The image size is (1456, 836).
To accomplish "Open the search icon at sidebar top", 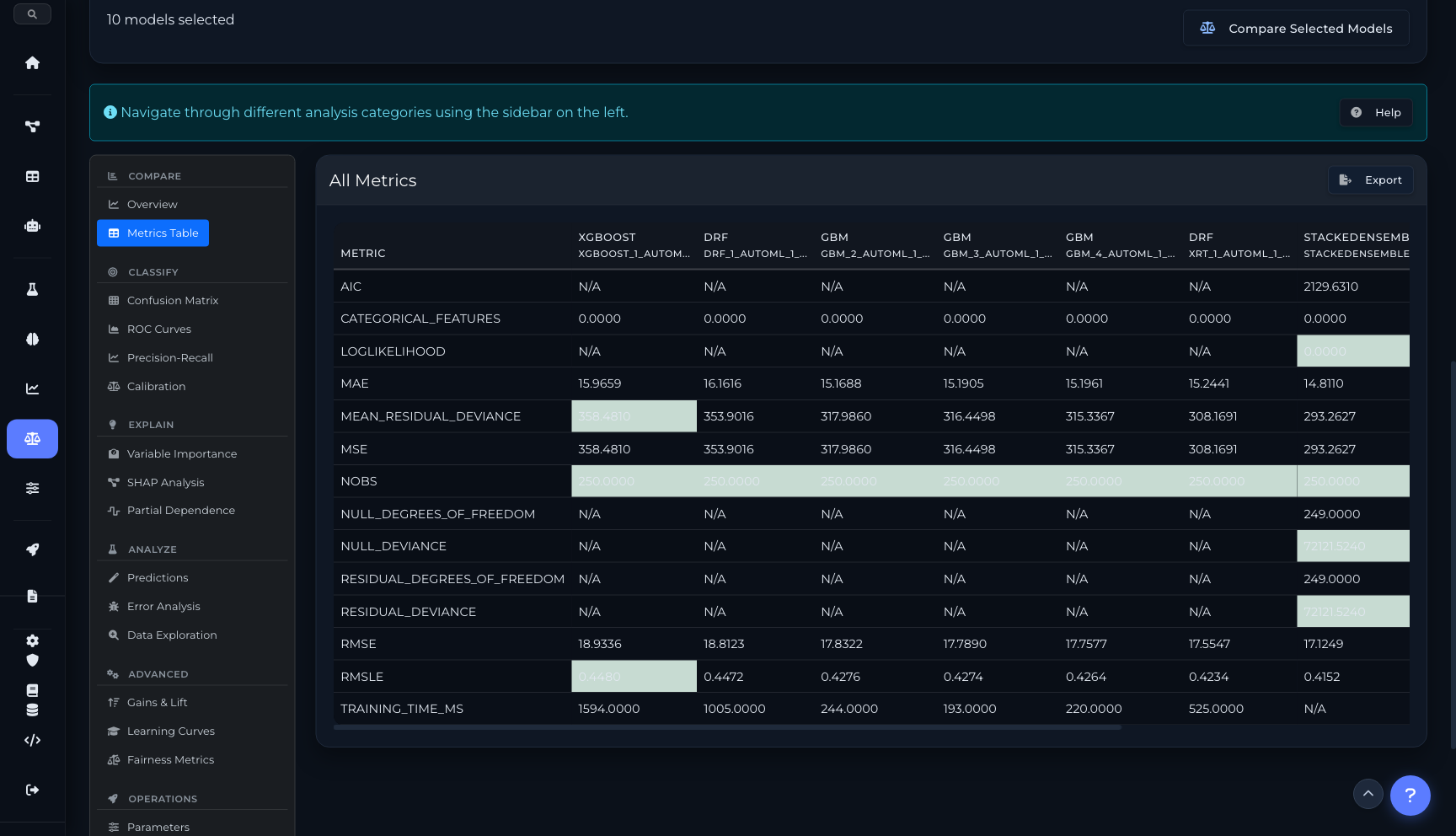I will pos(32,14).
